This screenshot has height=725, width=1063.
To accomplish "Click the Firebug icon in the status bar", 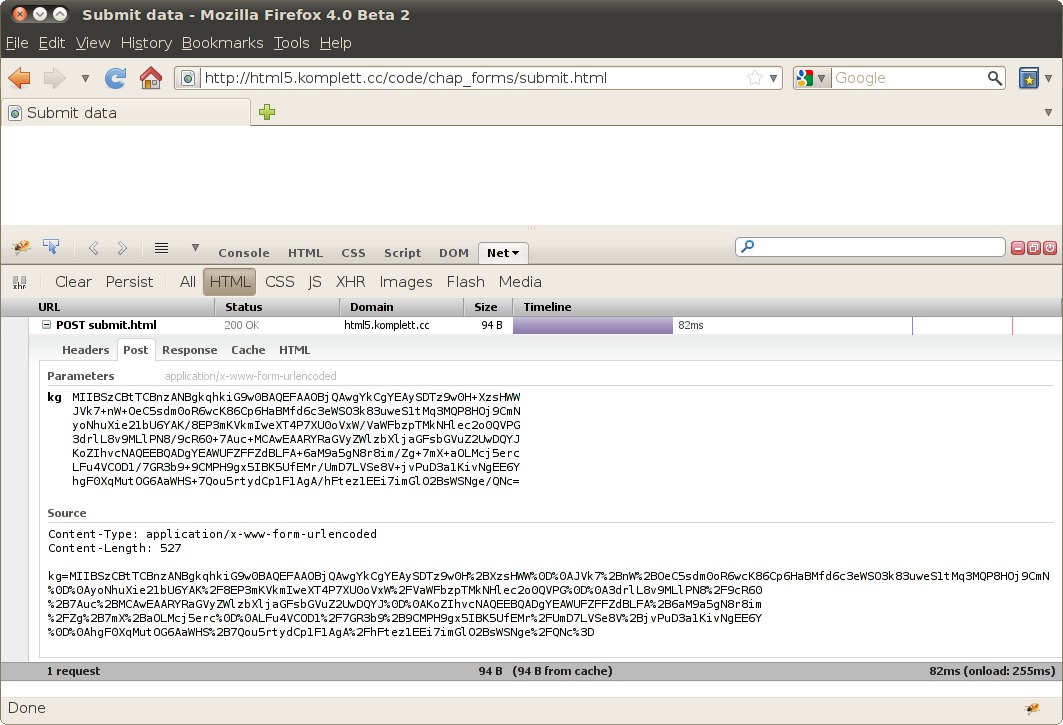I will [1033, 709].
